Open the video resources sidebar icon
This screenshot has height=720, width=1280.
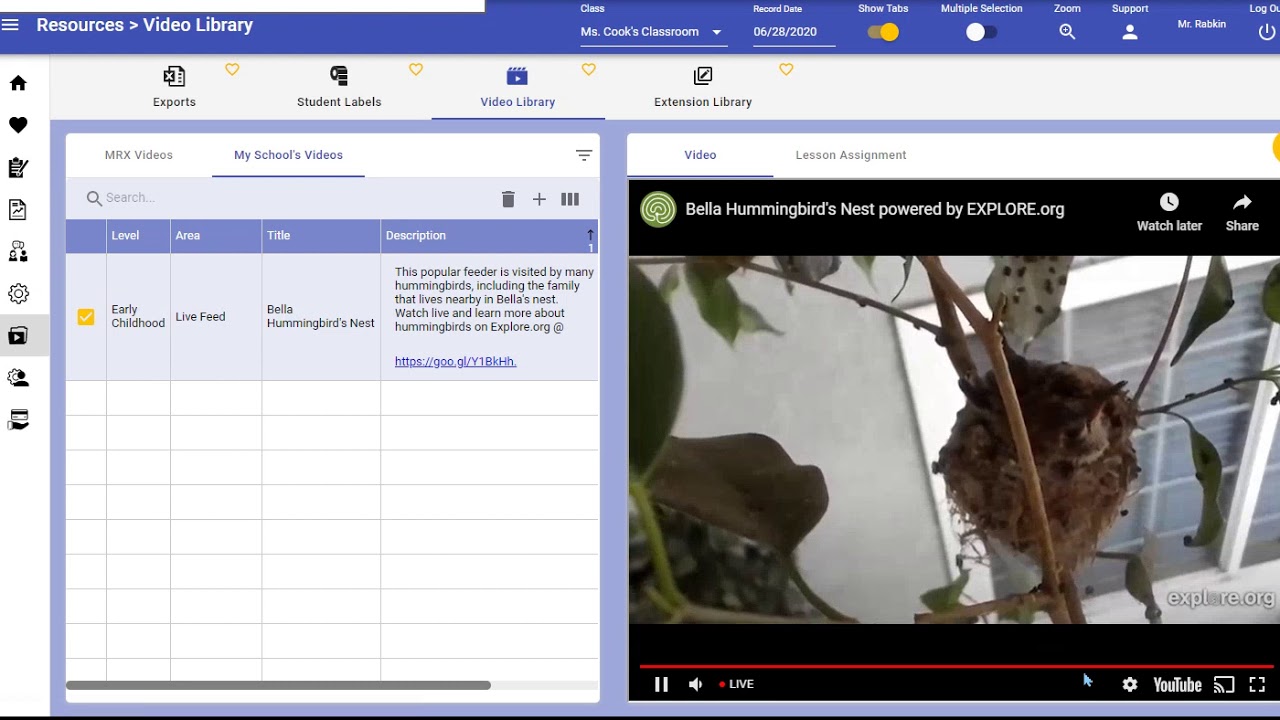click(x=18, y=336)
